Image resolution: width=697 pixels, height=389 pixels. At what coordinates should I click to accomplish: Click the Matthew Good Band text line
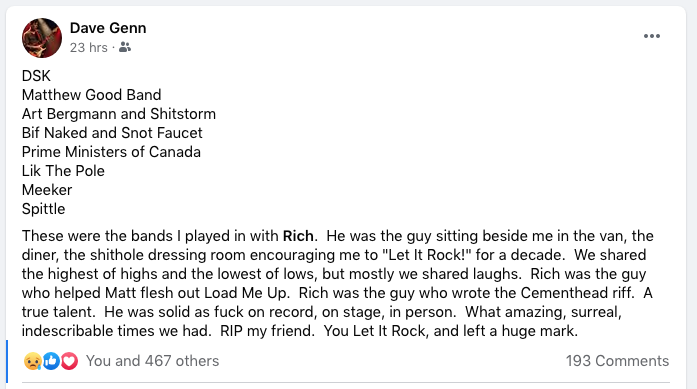point(92,95)
